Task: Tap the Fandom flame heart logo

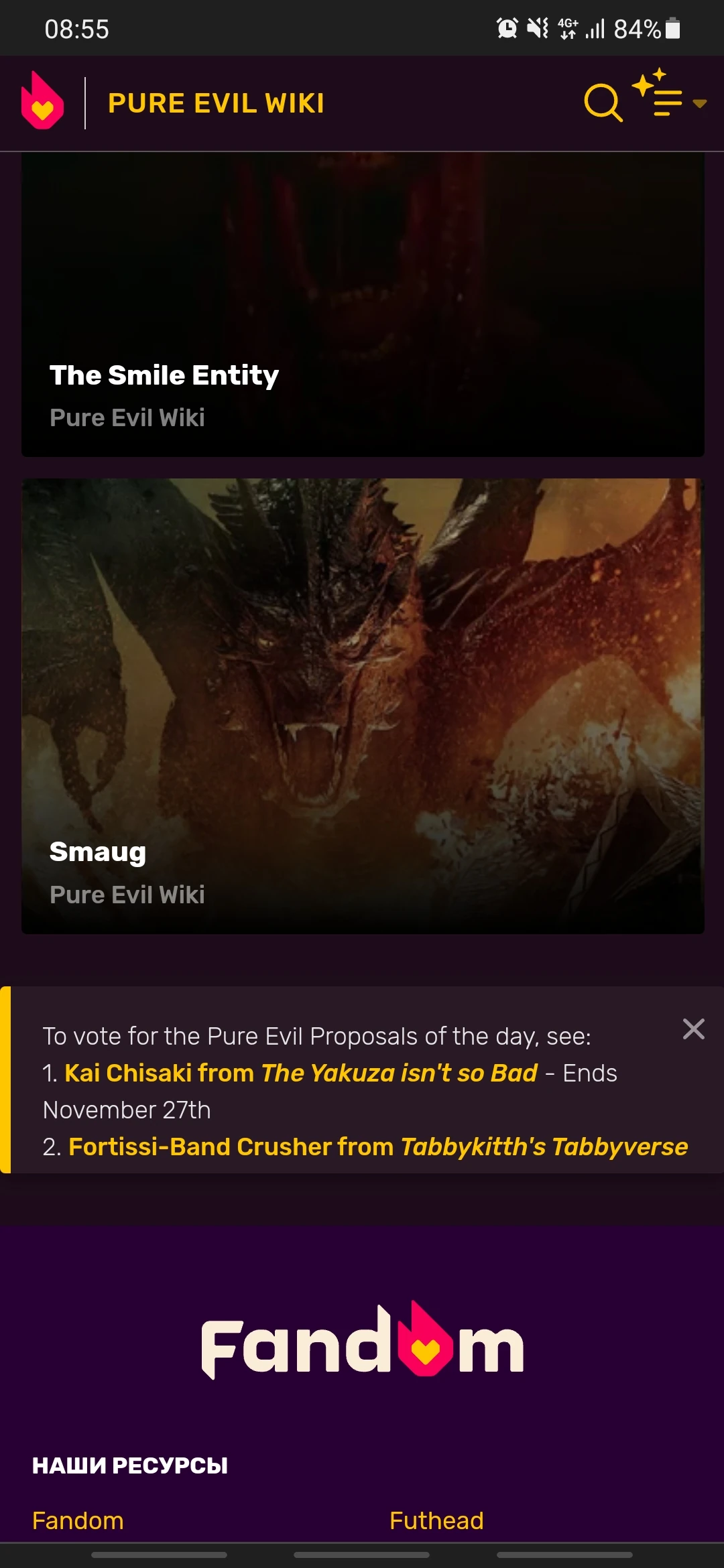Action: [42, 101]
